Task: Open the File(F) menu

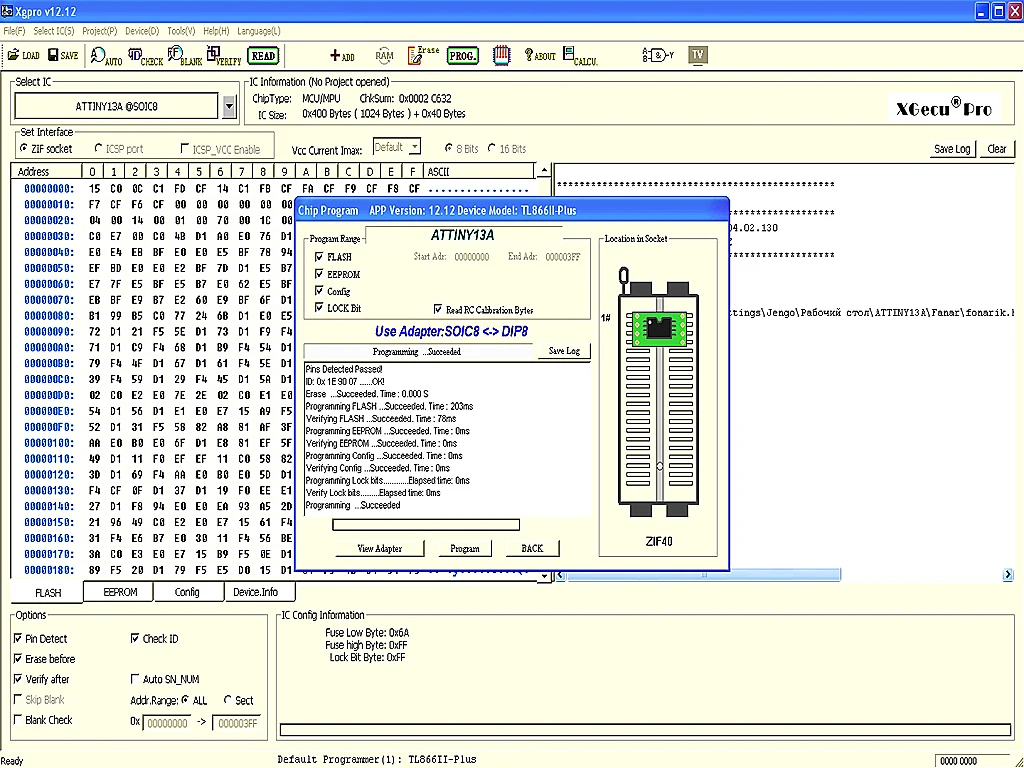Action: coord(14,31)
